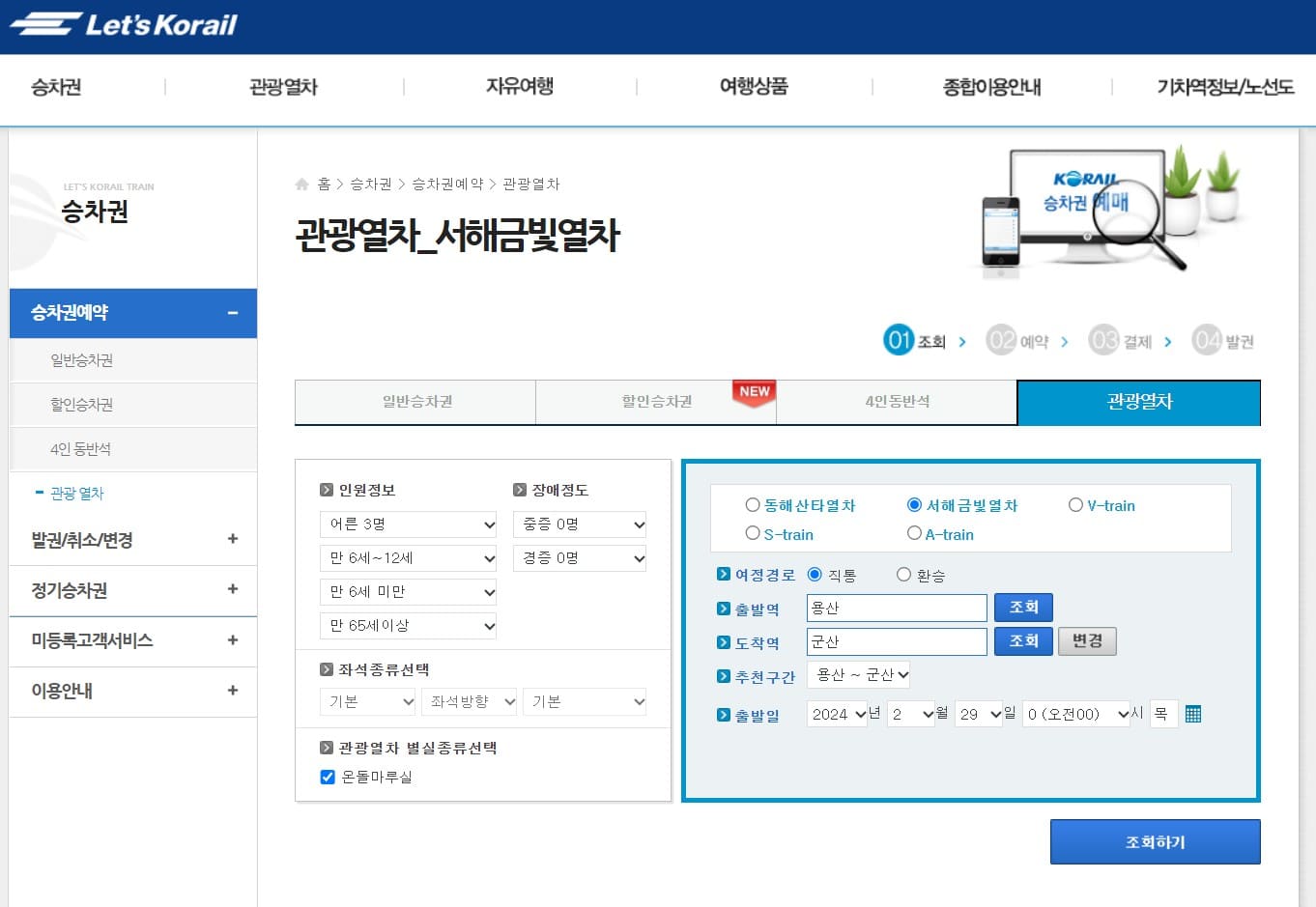1316x907 pixels.
Task: Click the Let's Korail logo
Action: (126, 24)
